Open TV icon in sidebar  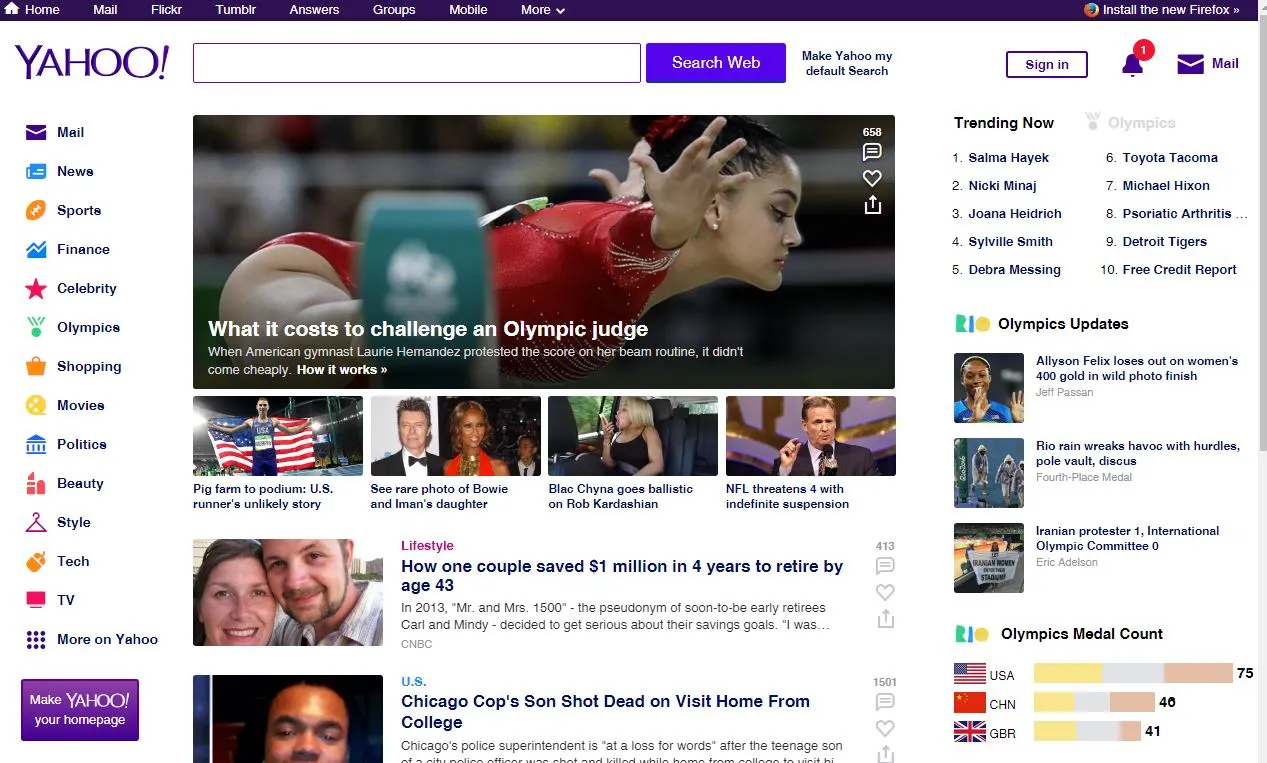[x=36, y=600]
